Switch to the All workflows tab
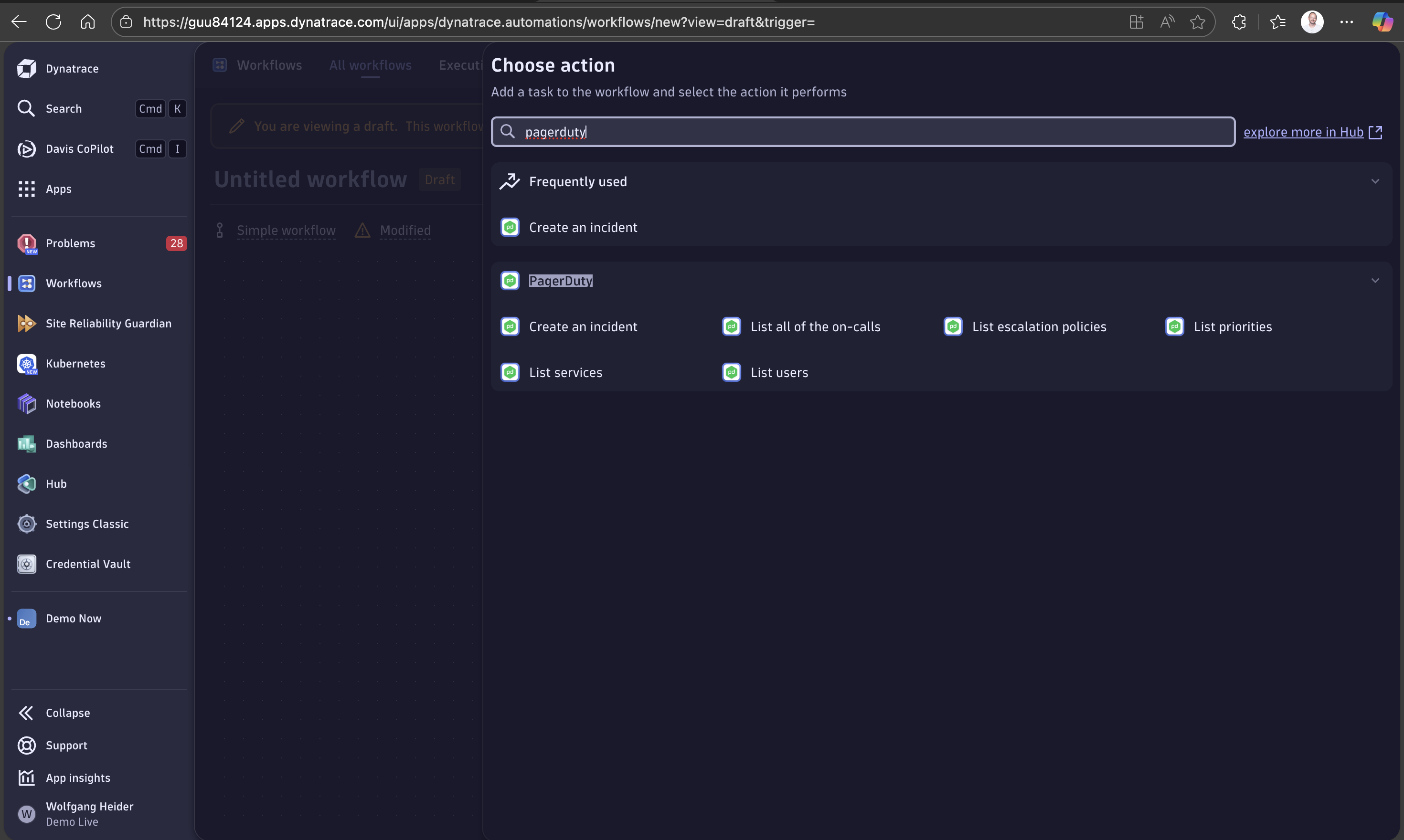The height and width of the screenshot is (840, 1404). (x=370, y=65)
